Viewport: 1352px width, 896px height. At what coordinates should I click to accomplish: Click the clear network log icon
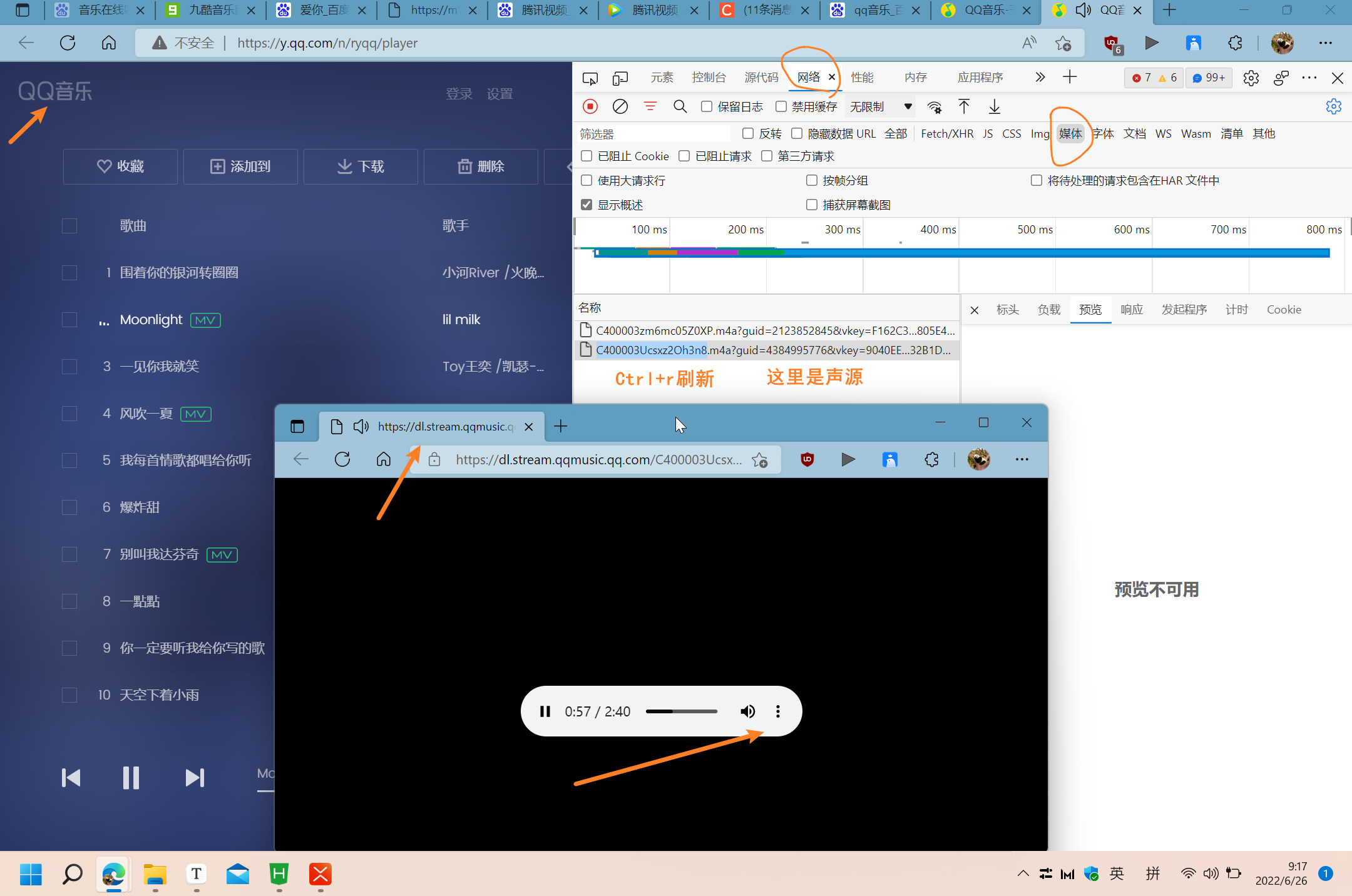(620, 106)
